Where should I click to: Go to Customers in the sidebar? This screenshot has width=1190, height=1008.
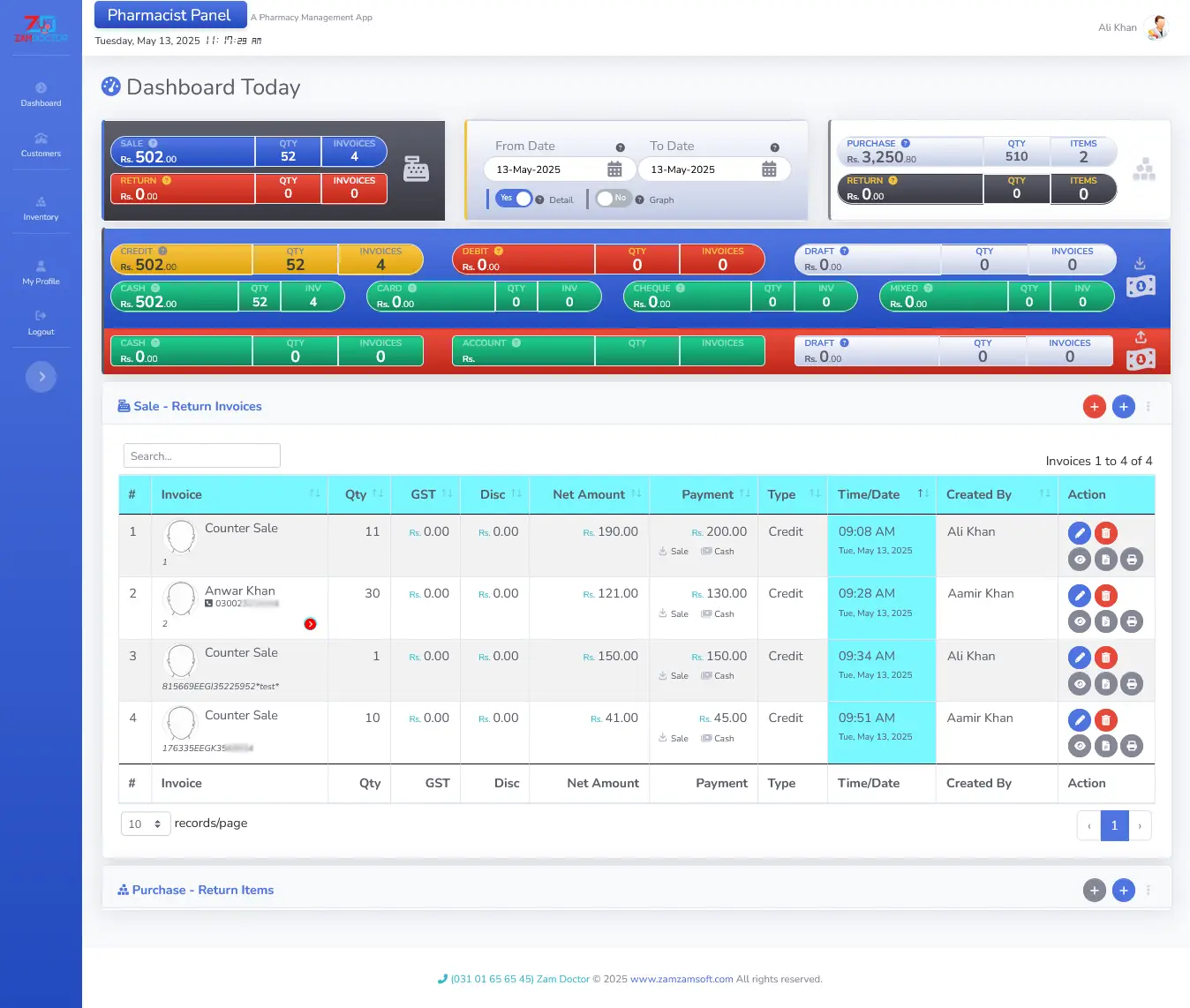41,145
